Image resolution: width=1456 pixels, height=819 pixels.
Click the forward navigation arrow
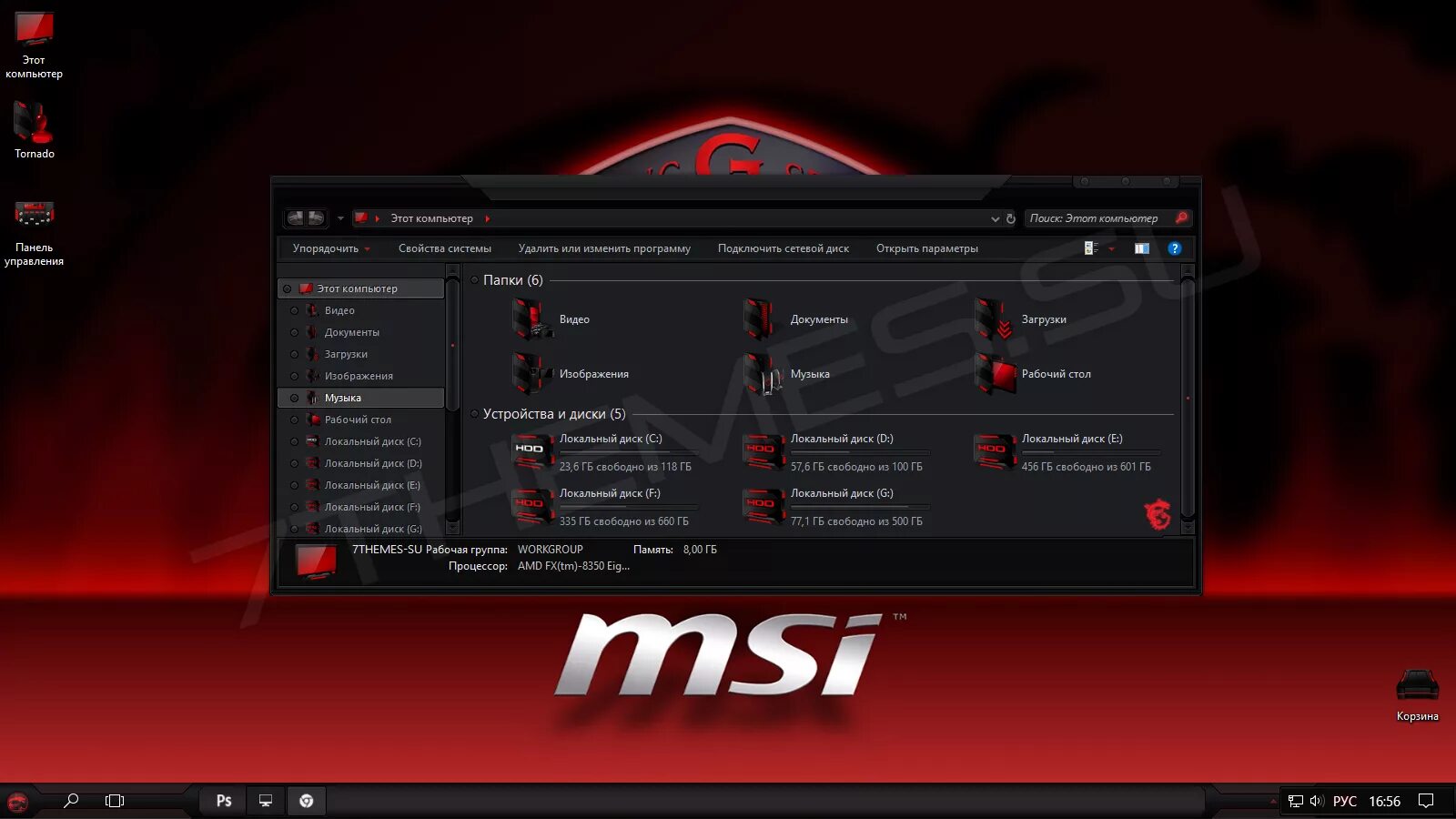coord(316,218)
